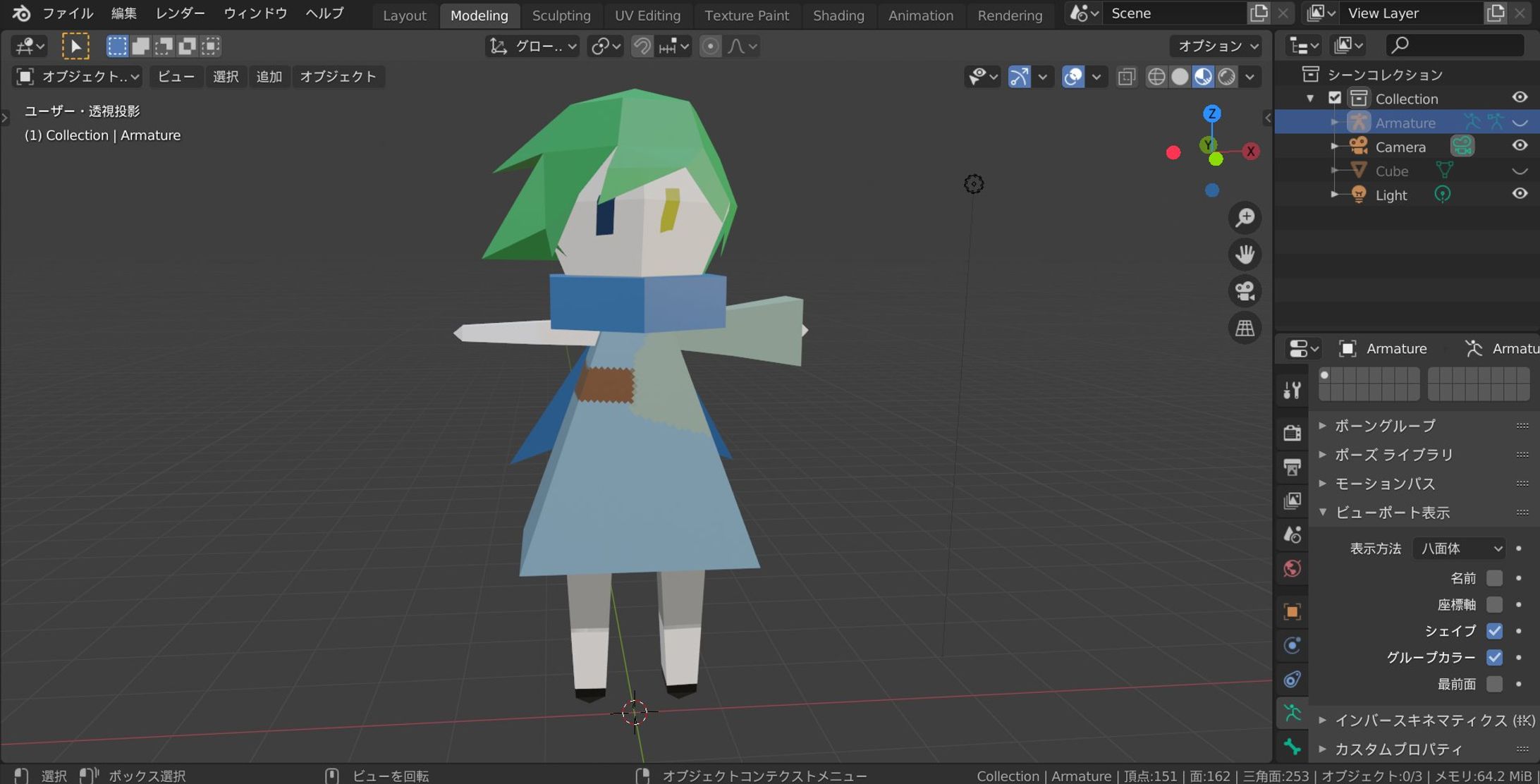Click the ビュー header button
This screenshot has height=784, width=1540.
pyautogui.click(x=175, y=76)
